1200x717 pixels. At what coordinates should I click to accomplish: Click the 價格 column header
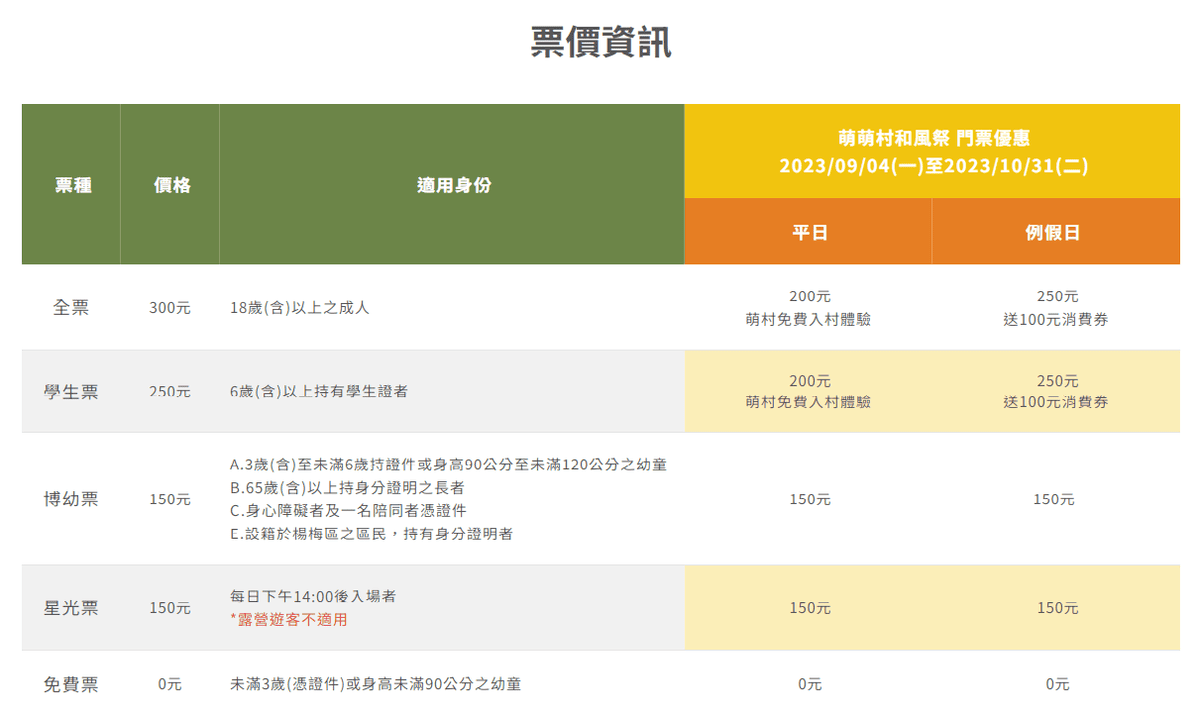171,185
